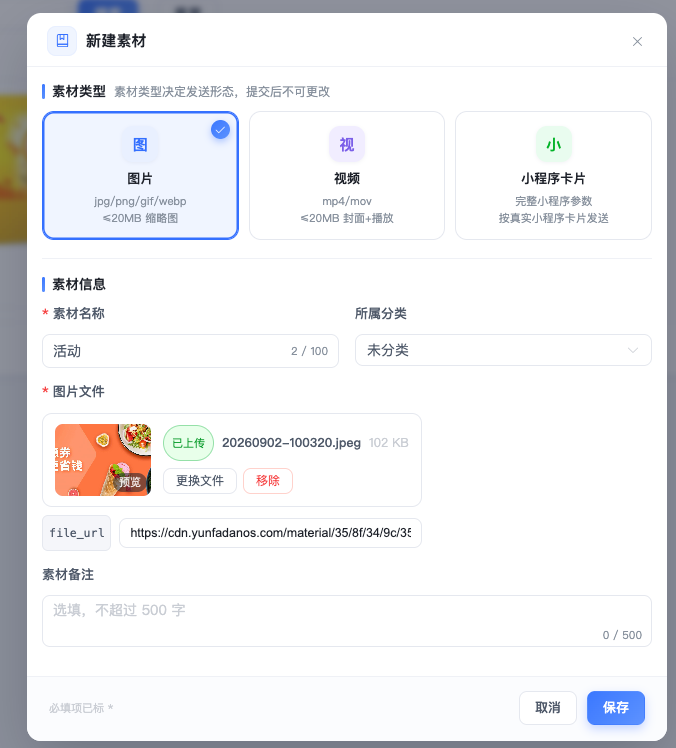Click the 素材备注 remarks textarea
The width and height of the screenshot is (676, 748).
(x=347, y=621)
